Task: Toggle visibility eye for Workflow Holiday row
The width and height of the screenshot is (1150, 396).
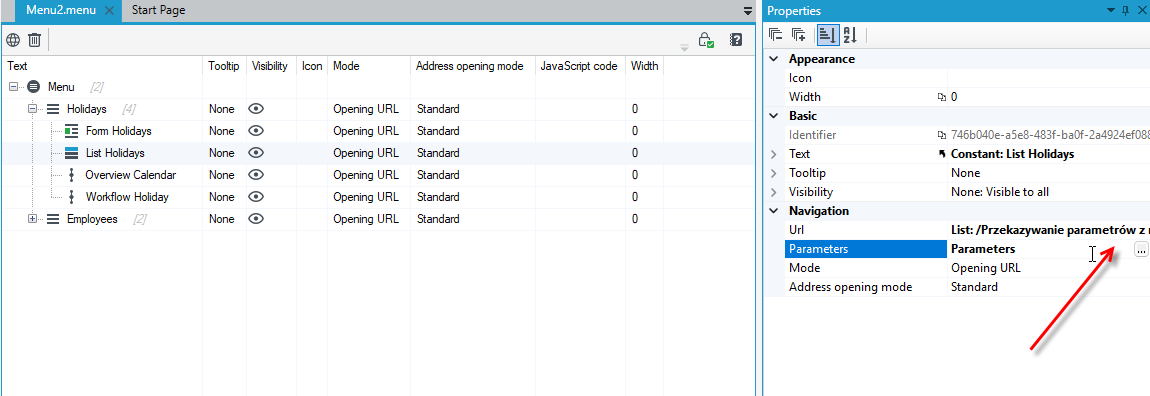Action: [x=256, y=197]
